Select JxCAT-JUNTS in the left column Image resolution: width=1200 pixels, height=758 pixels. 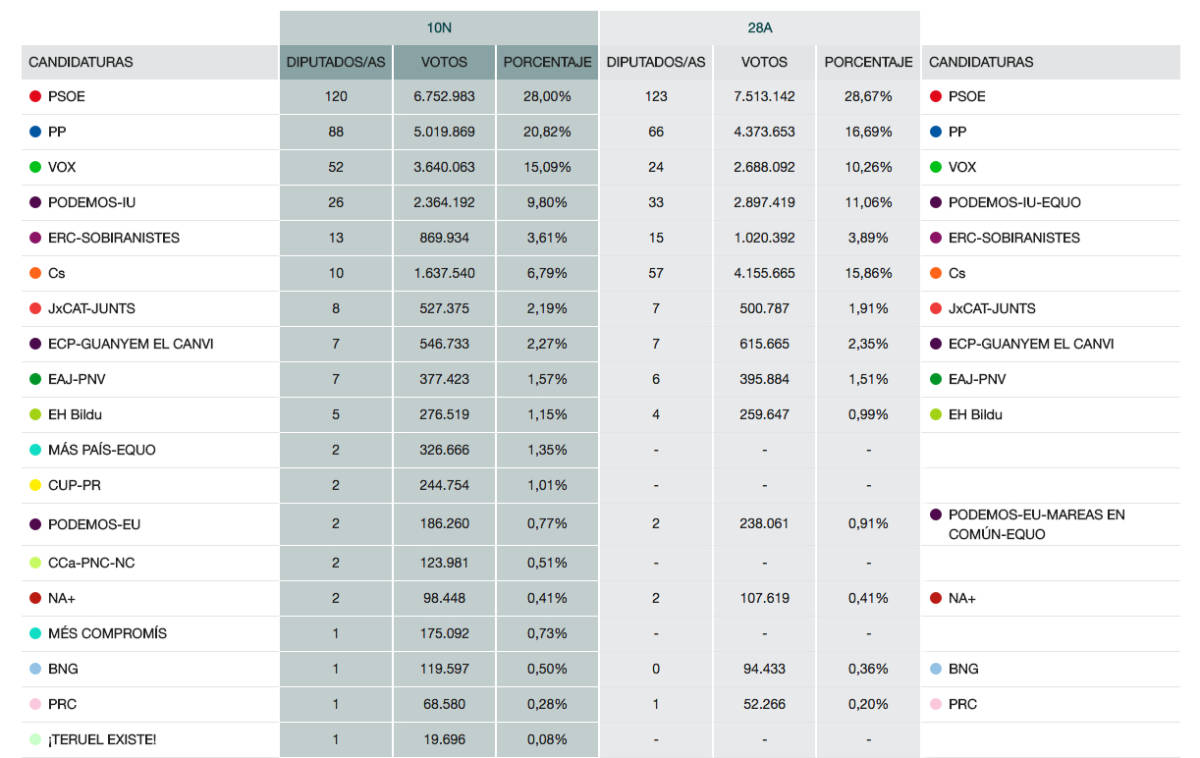[92, 308]
